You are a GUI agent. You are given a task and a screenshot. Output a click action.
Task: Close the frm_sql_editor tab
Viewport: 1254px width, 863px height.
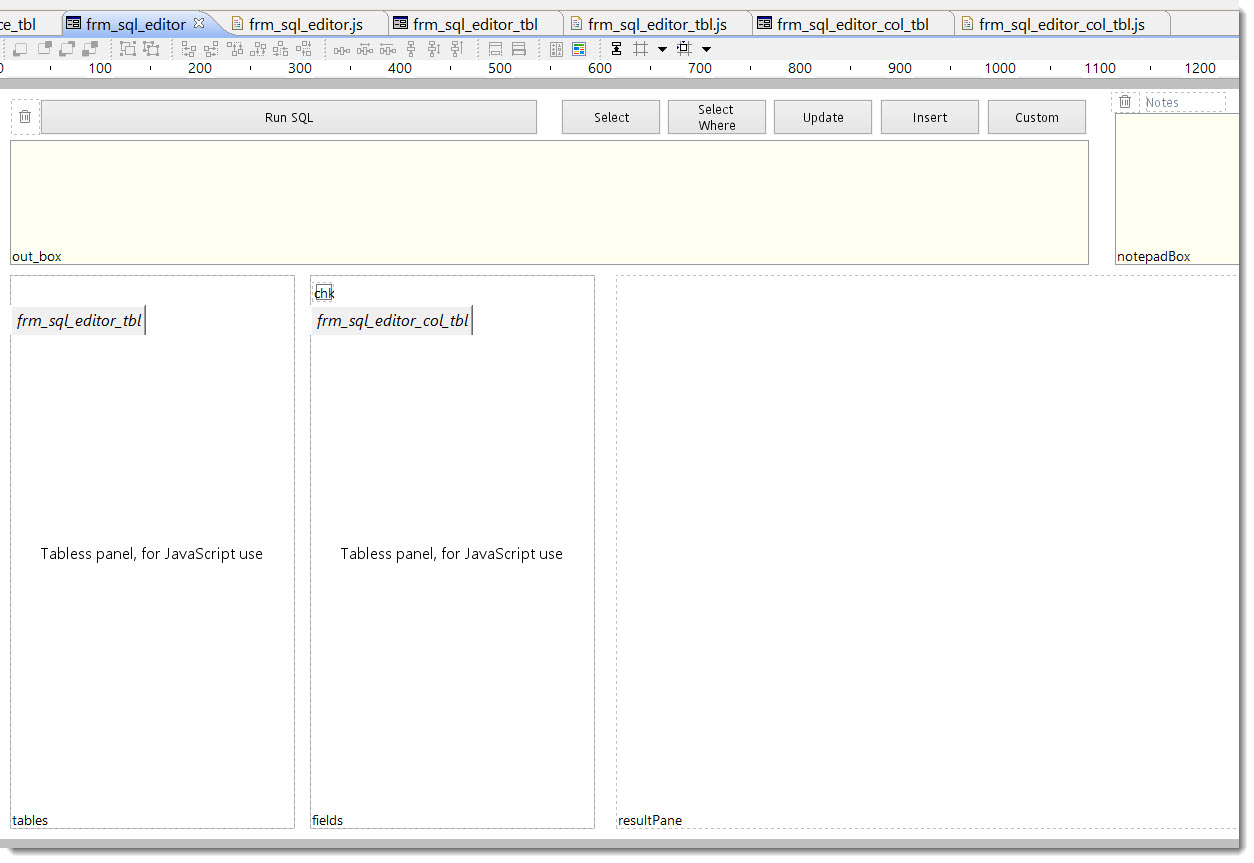click(198, 23)
